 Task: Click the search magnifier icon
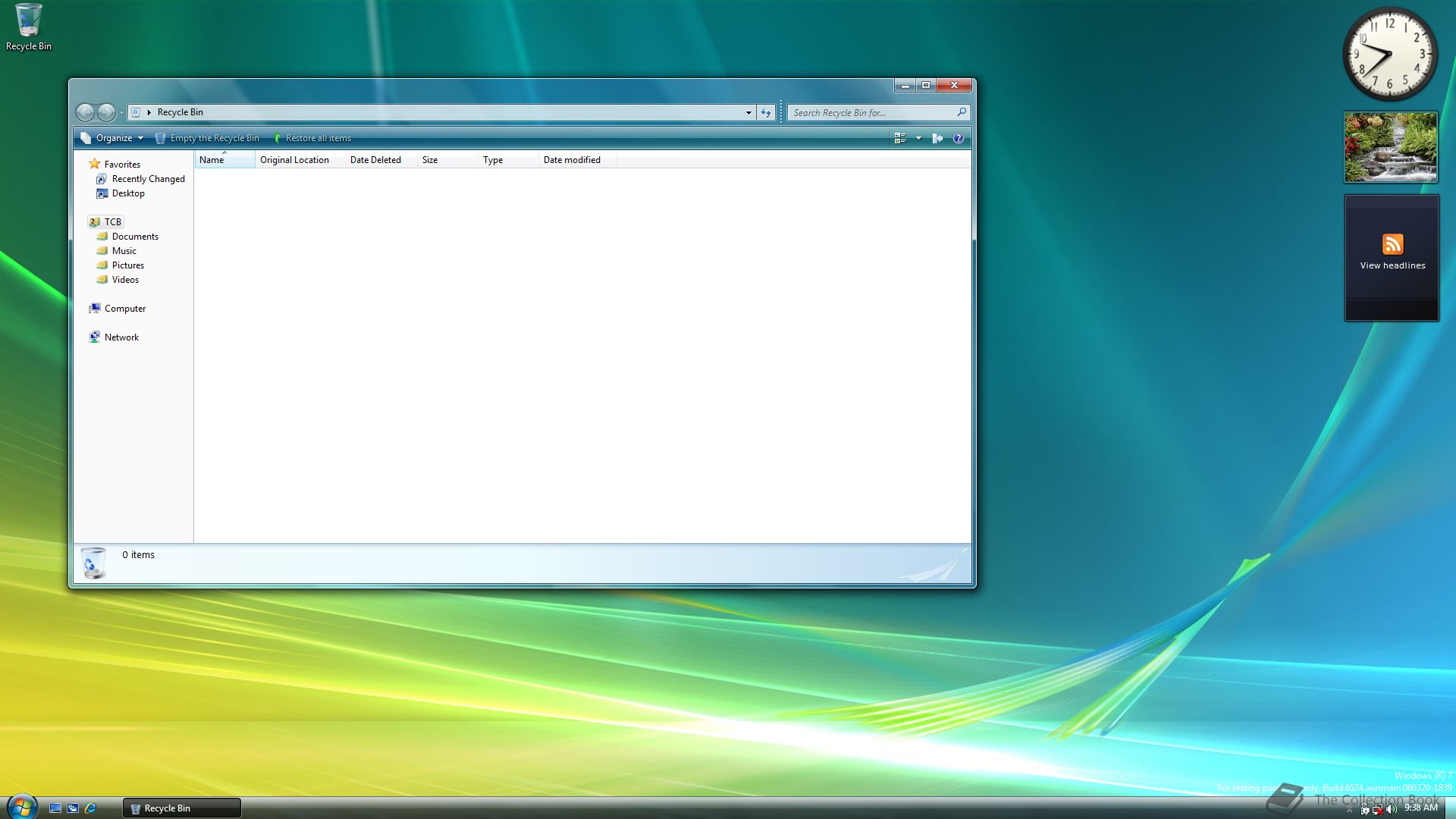[x=962, y=112]
